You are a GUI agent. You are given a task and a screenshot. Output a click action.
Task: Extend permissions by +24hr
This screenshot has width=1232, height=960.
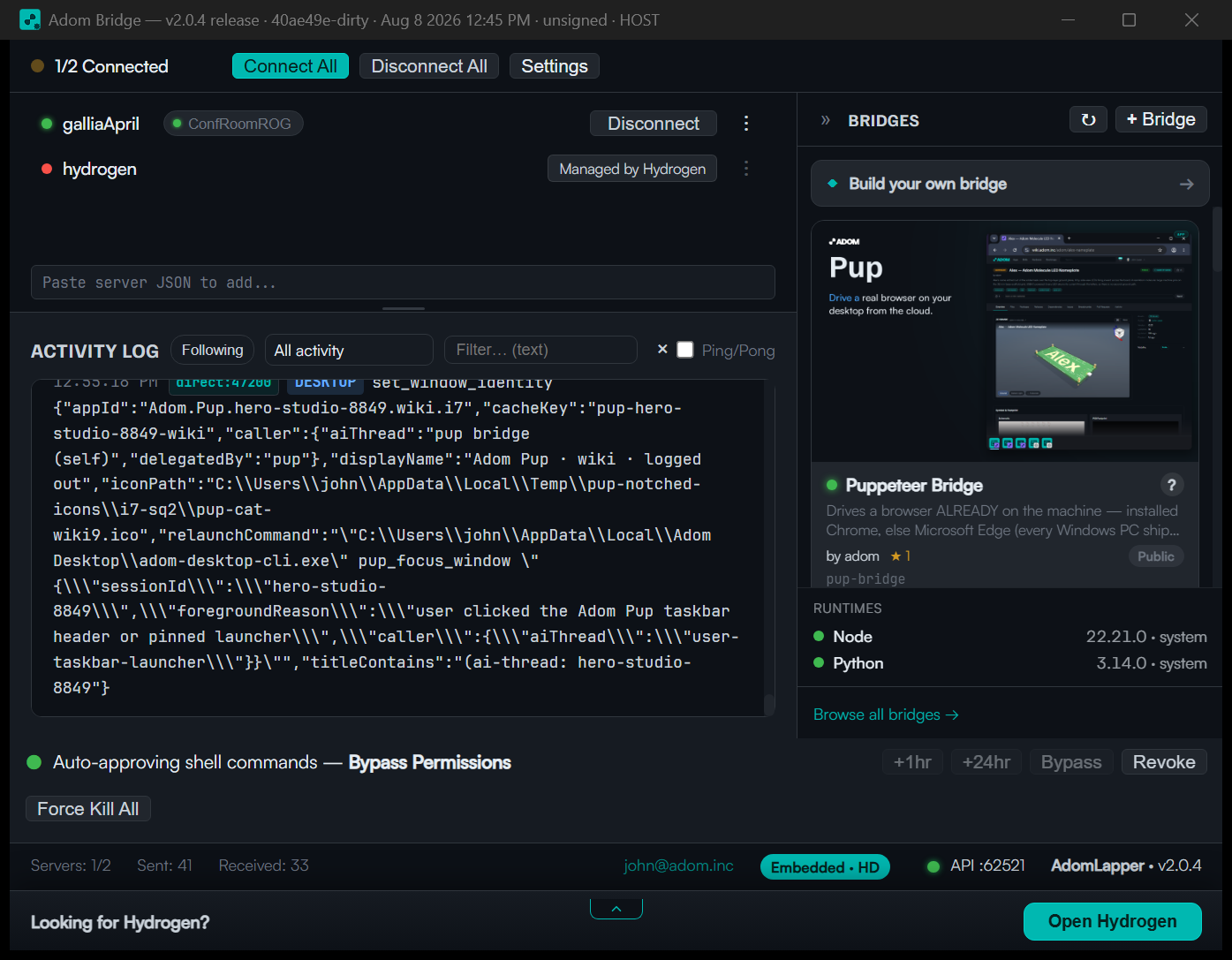pos(986,762)
